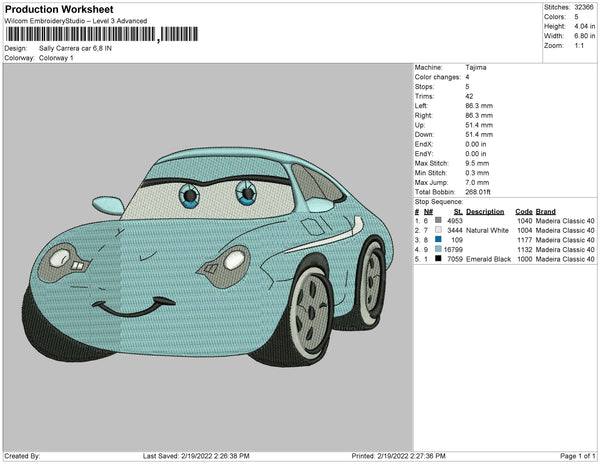Image resolution: width=600 pixels, height=464 pixels.
Task: Click the Code column header
Action: coord(523,212)
